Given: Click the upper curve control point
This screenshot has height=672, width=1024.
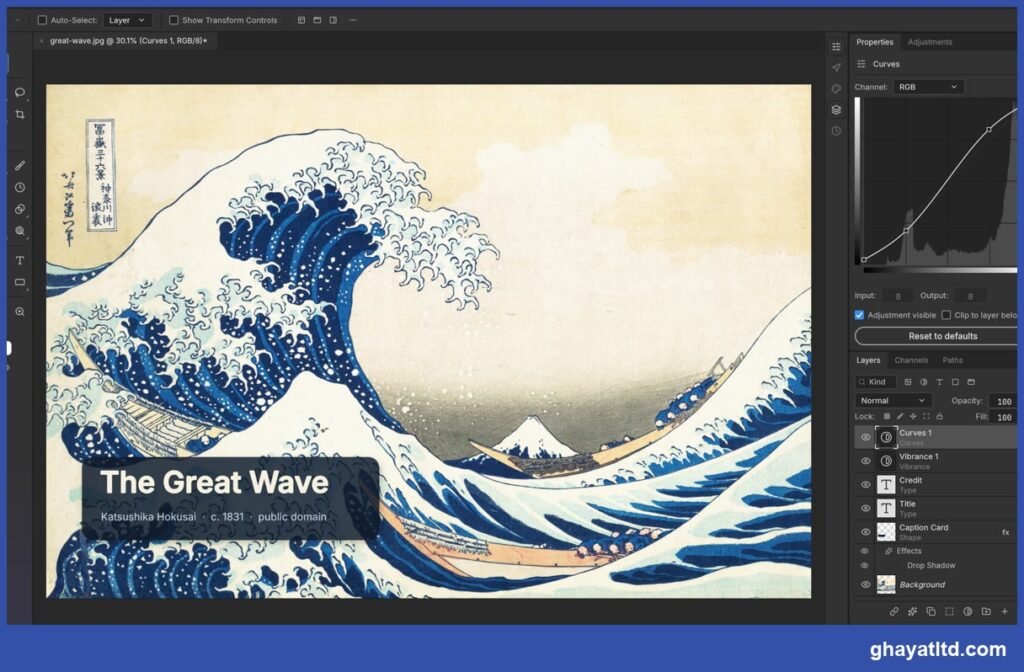Looking at the screenshot, I should (x=989, y=129).
